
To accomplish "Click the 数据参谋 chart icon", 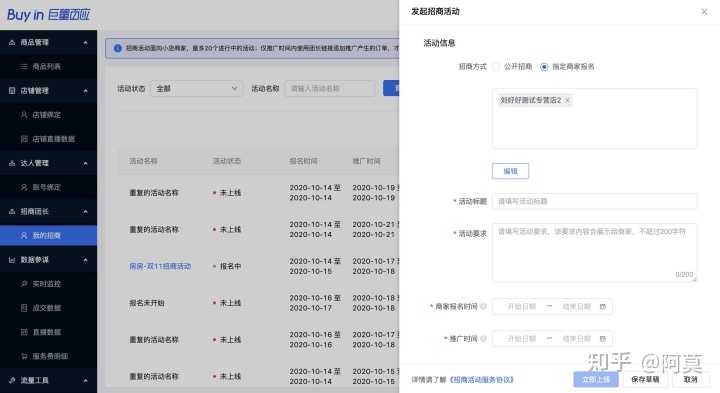I will click(12, 260).
